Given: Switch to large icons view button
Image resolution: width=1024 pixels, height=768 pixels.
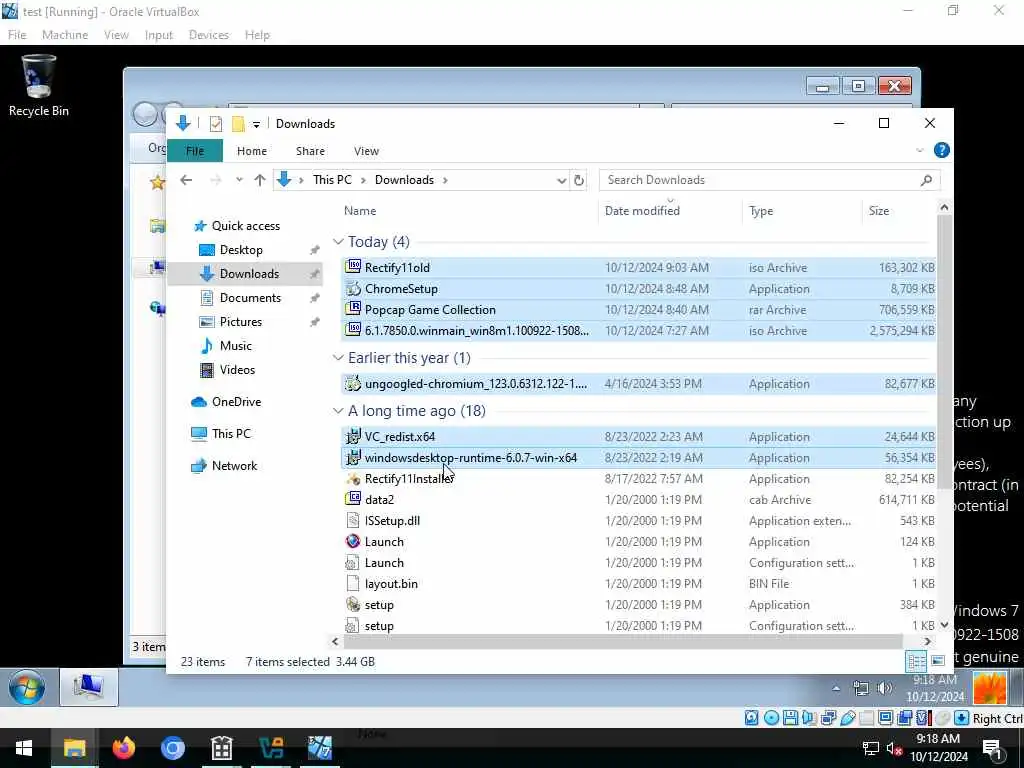Looking at the screenshot, I should pos(938,661).
